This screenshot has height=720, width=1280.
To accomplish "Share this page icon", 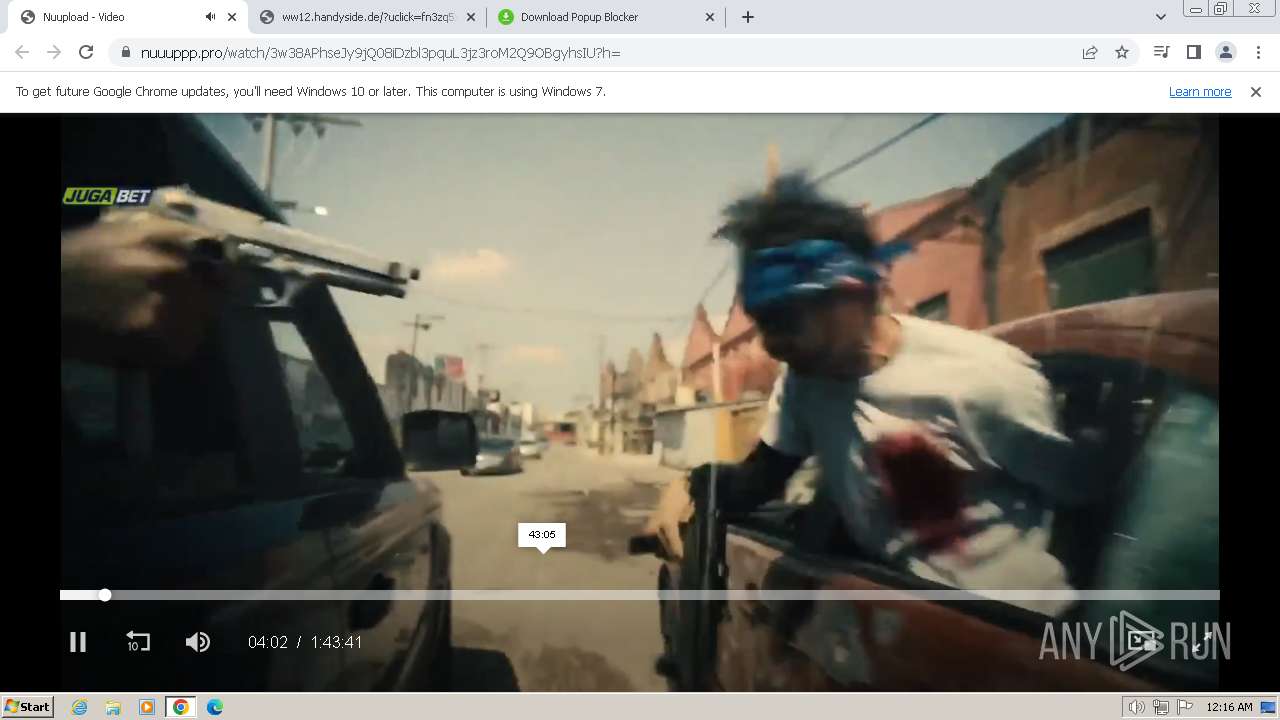I will (x=1090, y=52).
